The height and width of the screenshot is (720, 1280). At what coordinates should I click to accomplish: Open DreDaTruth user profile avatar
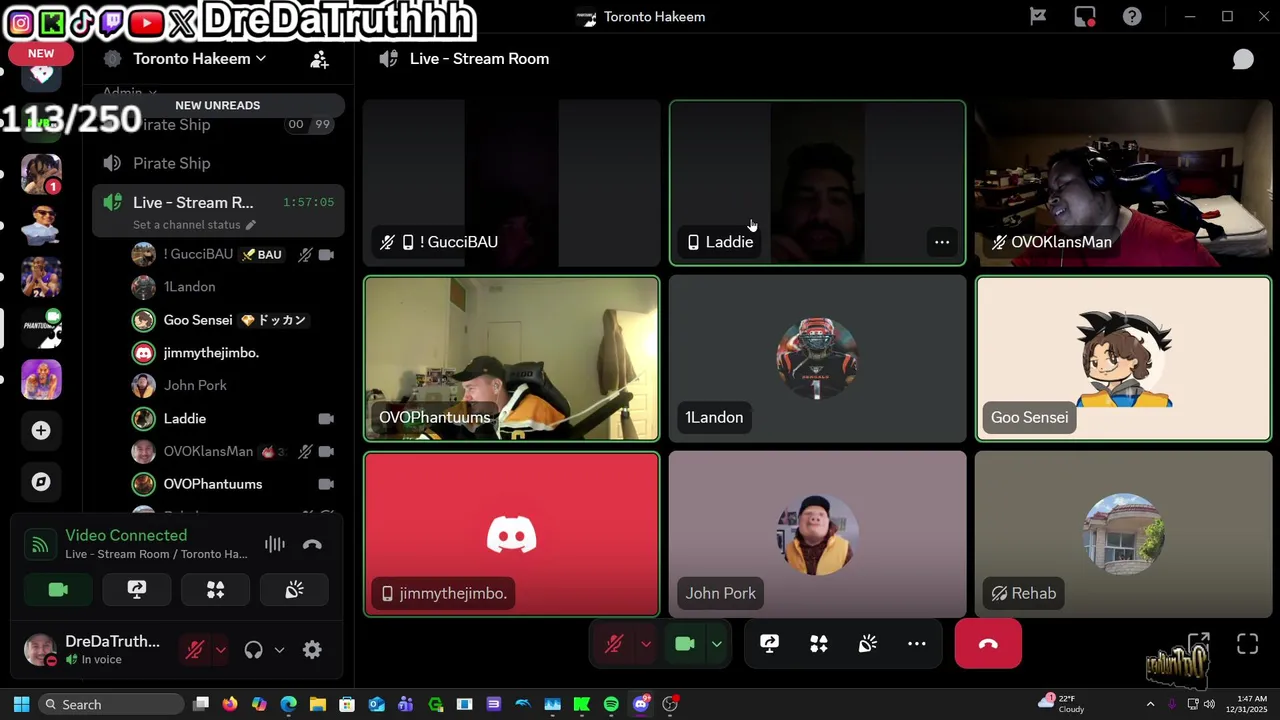(x=40, y=650)
